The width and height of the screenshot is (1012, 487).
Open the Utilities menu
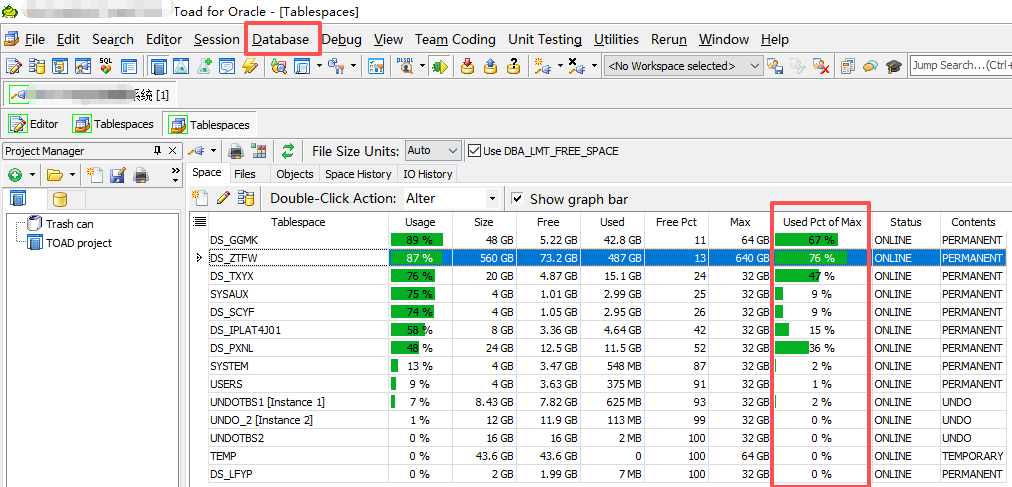tap(616, 39)
